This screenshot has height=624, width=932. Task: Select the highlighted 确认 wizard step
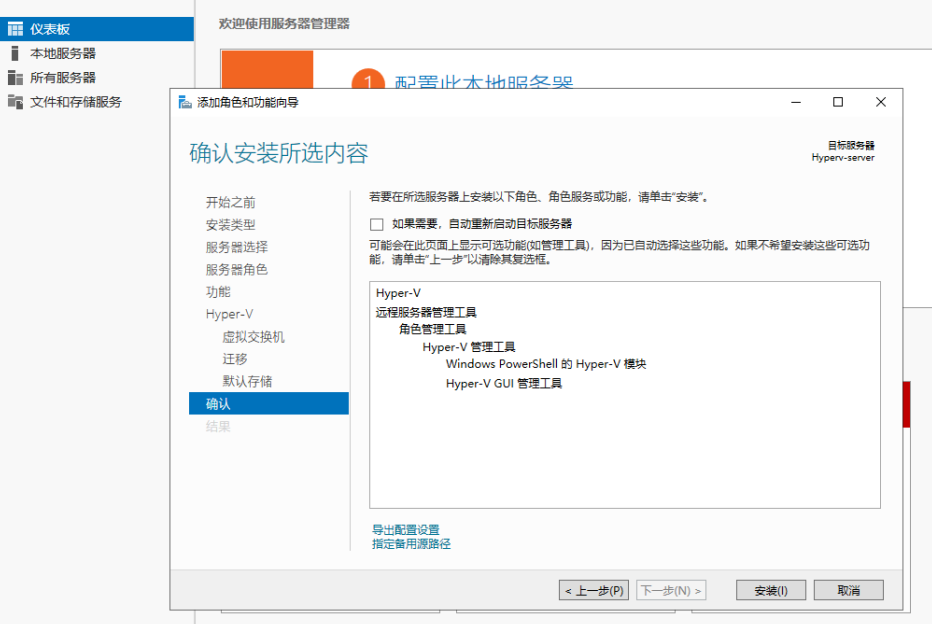point(269,404)
